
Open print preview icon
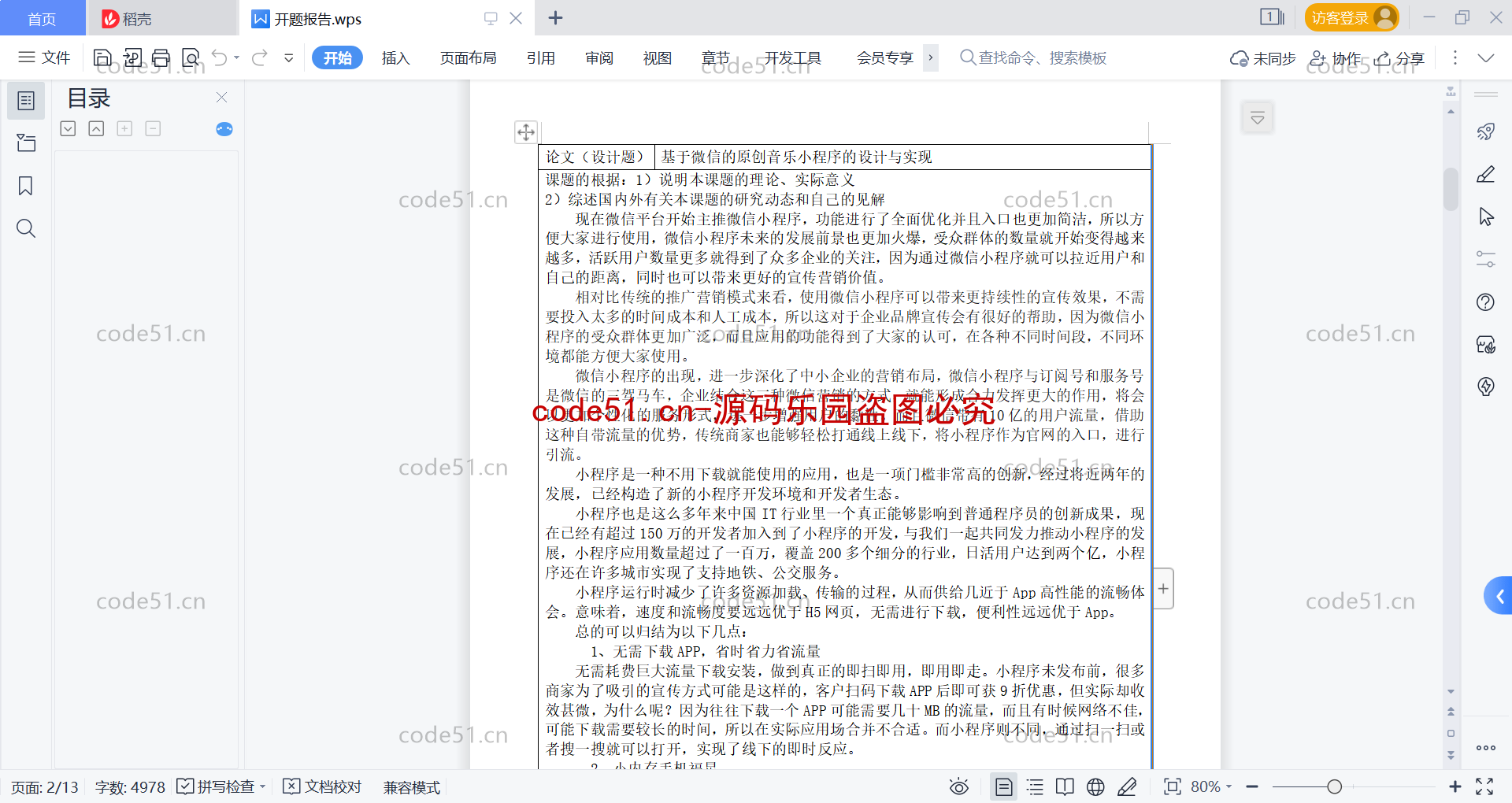[x=191, y=57]
